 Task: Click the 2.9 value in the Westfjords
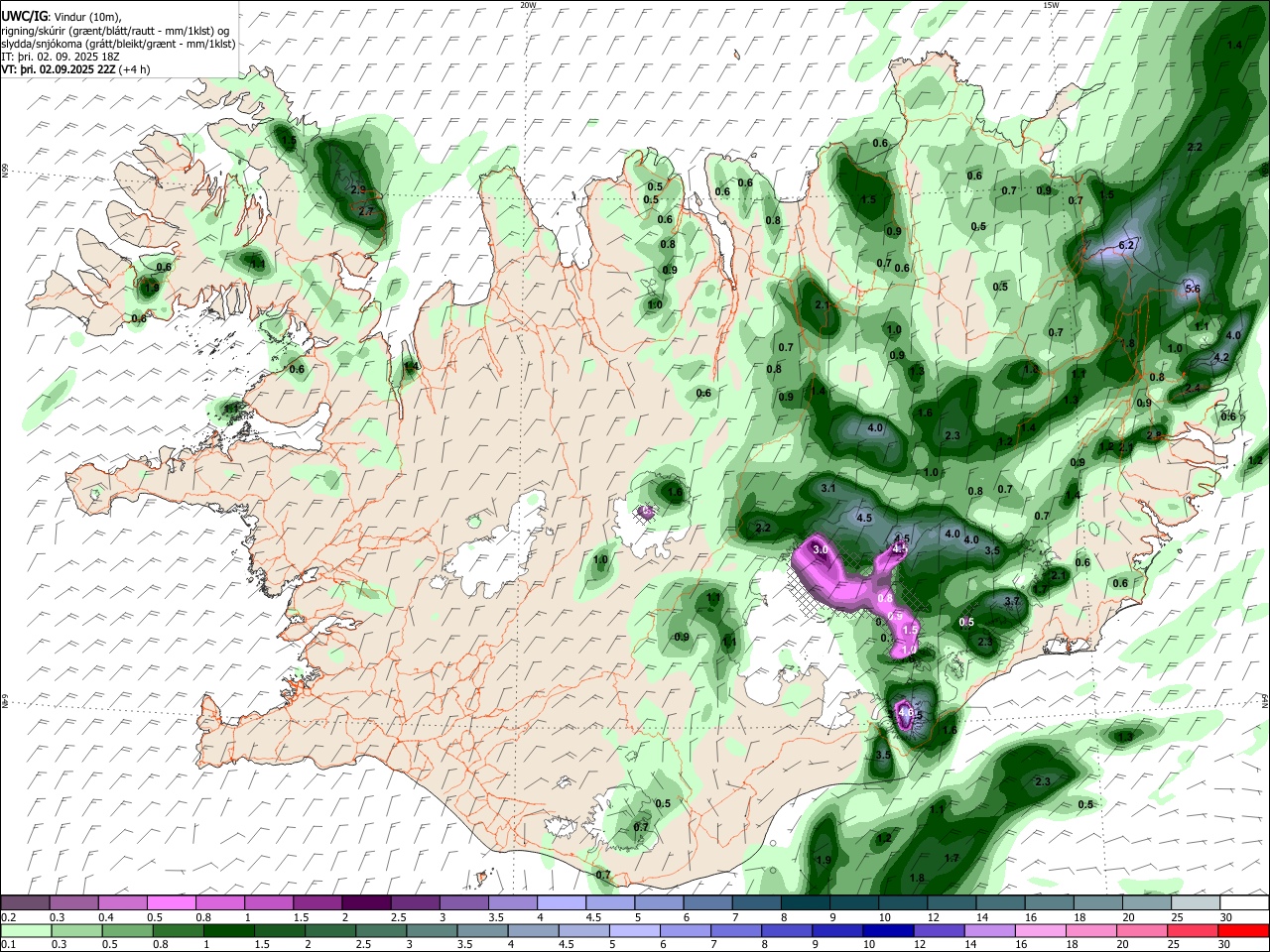pyautogui.click(x=358, y=189)
